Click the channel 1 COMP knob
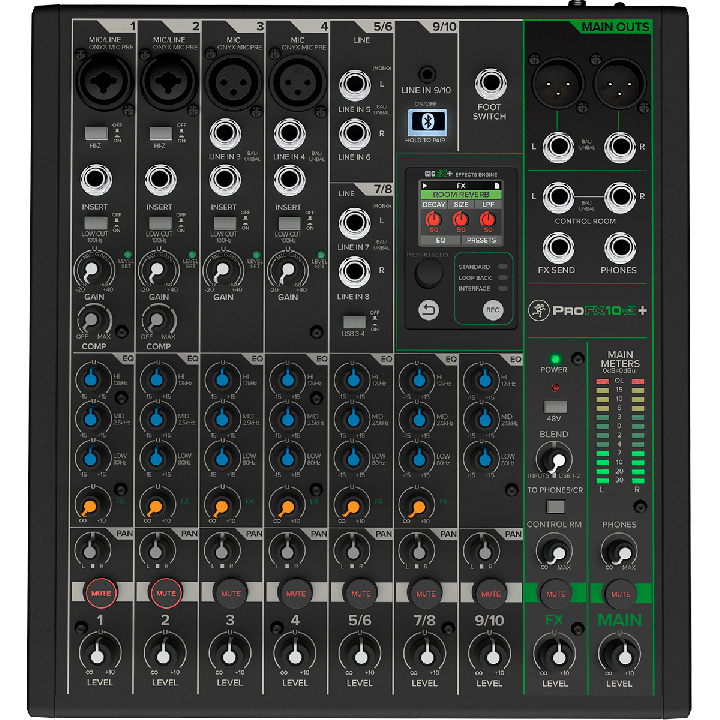The width and height of the screenshot is (720, 720). (93, 320)
